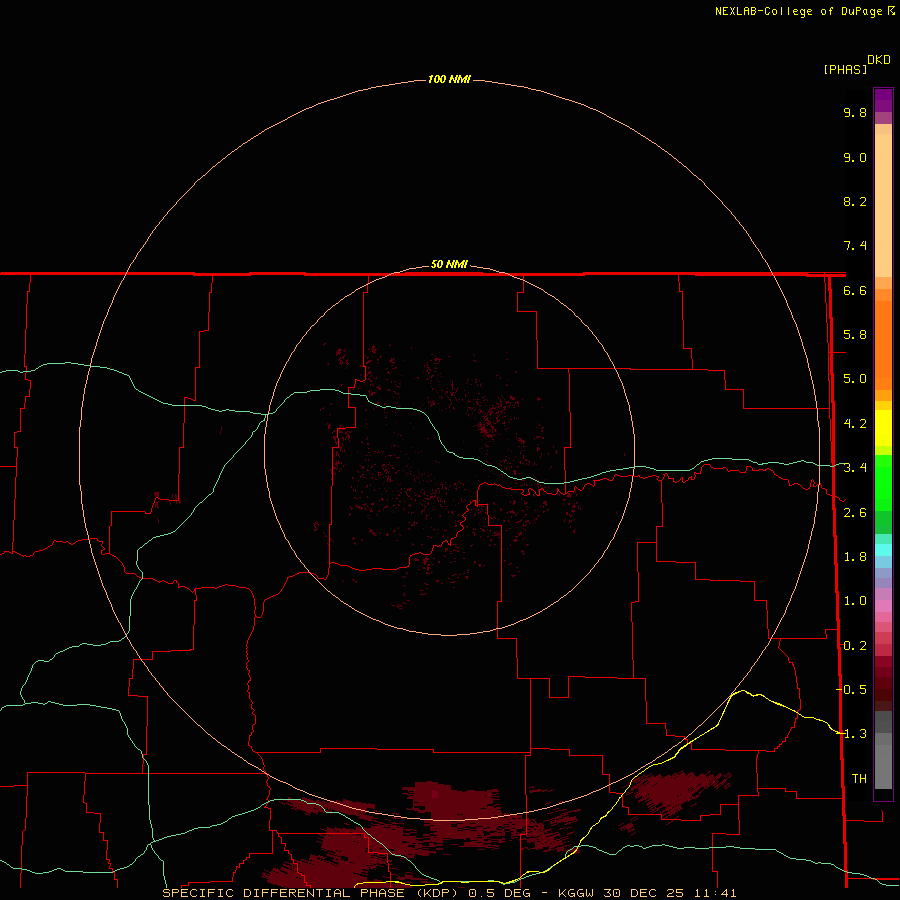
Task: Pick the purple band topping the color bar
Action: tap(883, 101)
